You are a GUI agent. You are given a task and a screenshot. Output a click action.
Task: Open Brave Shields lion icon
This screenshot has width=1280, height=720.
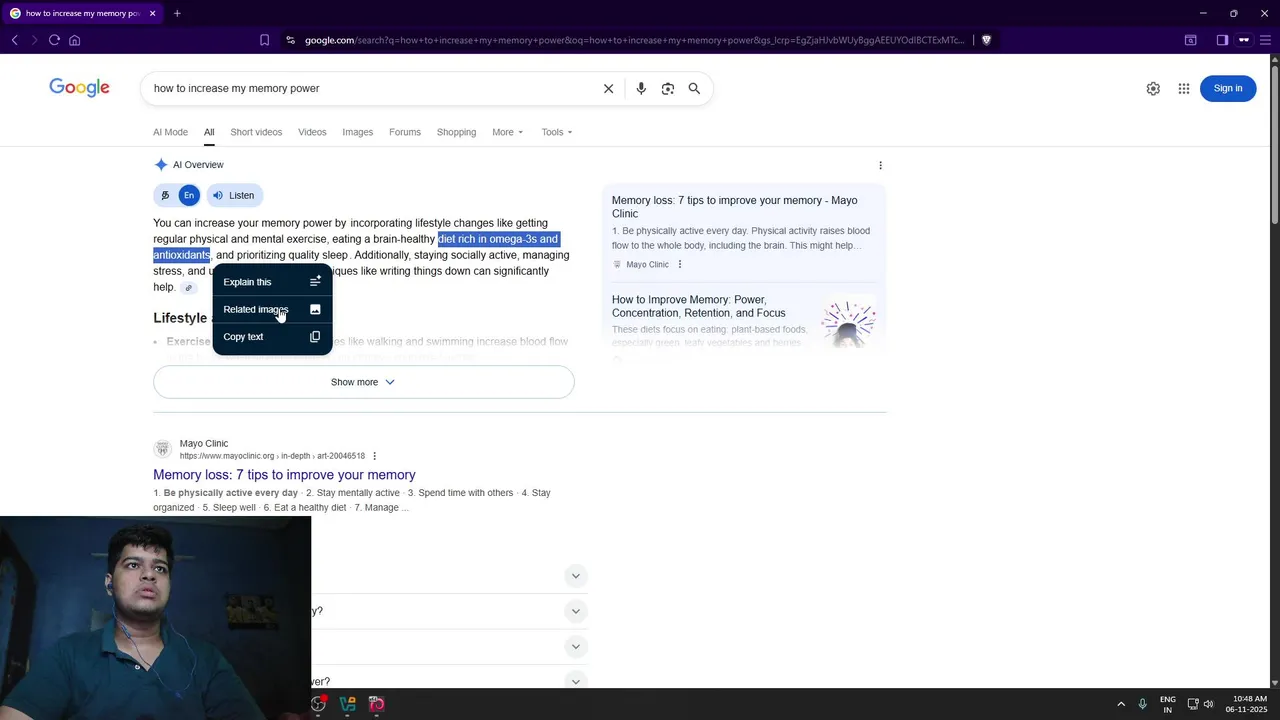point(986,40)
